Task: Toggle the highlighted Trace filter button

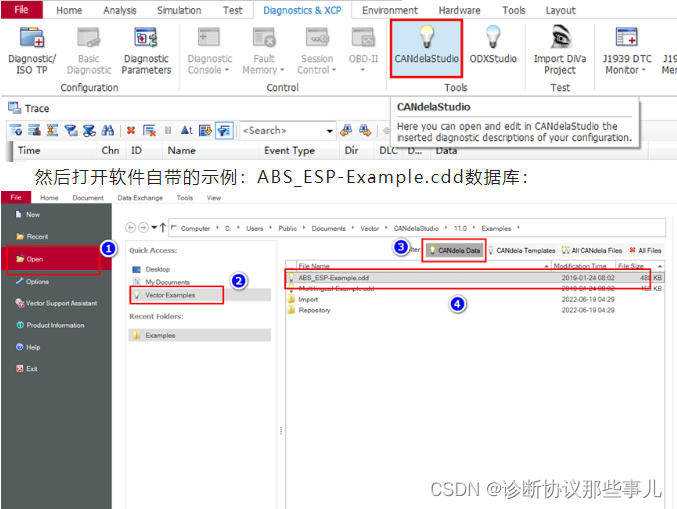Action: 224,130
